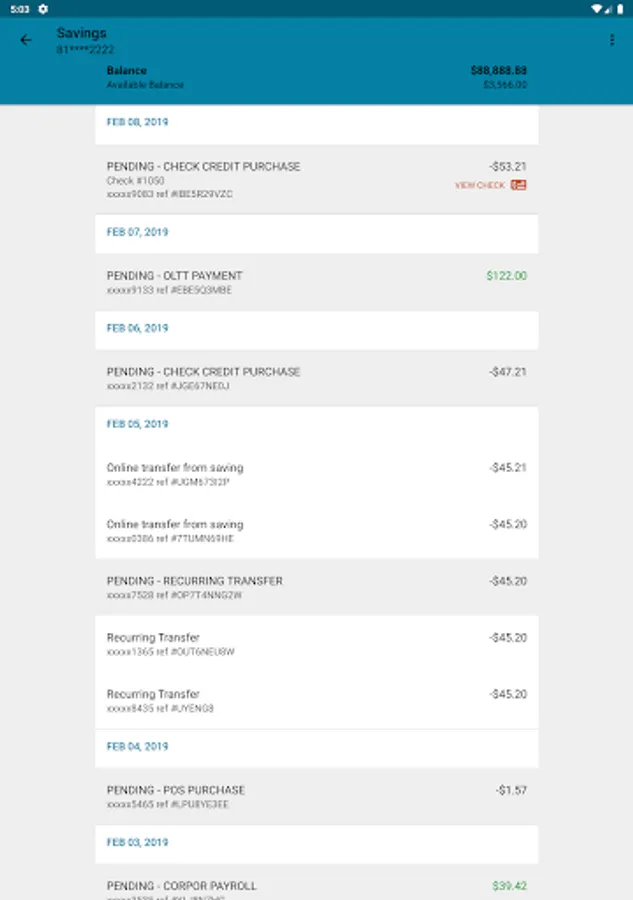The height and width of the screenshot is (900, 633).
Task: Tap the $88,888.88 balance amount
Action: click(498, 71)
